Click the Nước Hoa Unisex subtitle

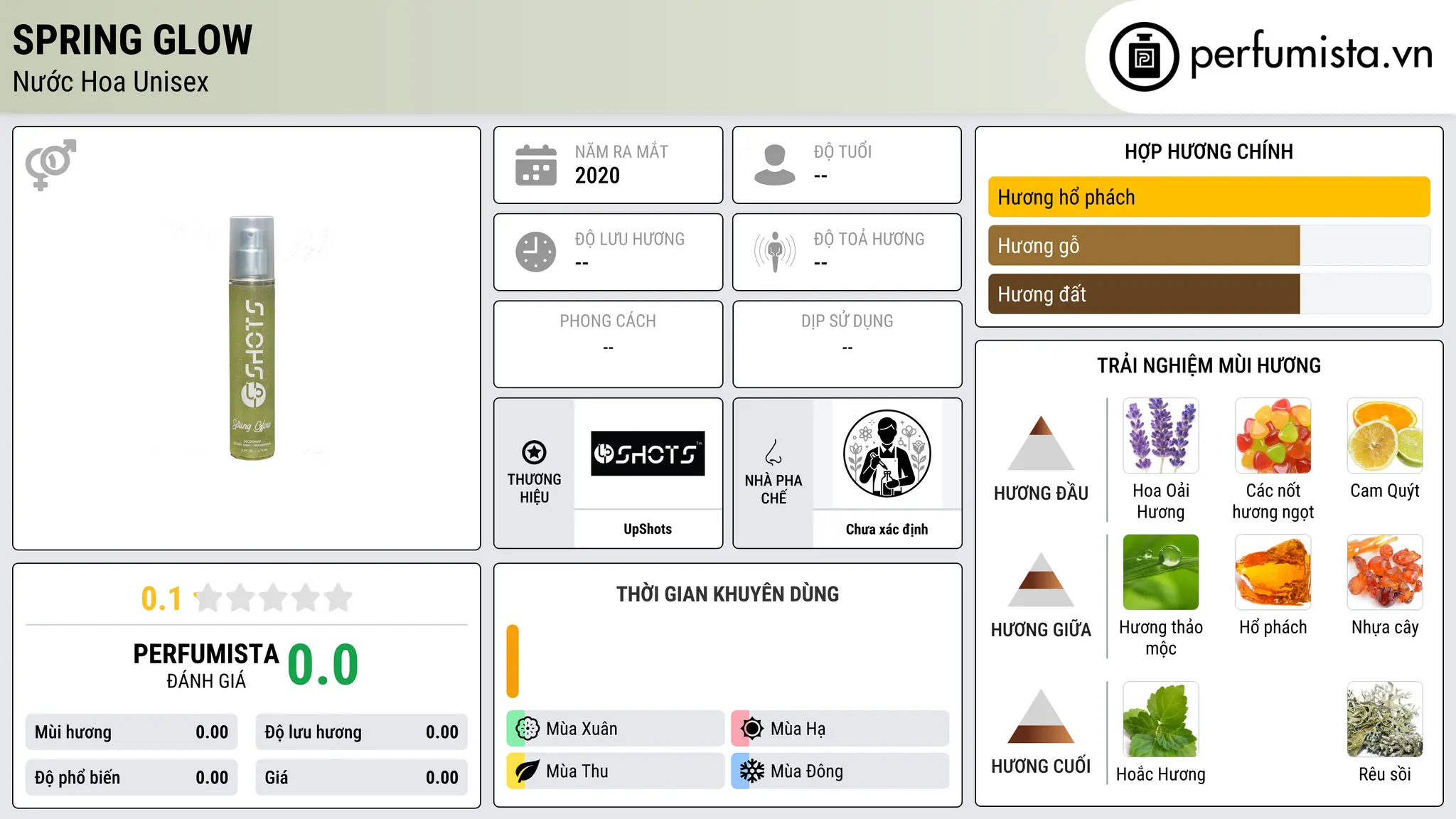point(111,82)
